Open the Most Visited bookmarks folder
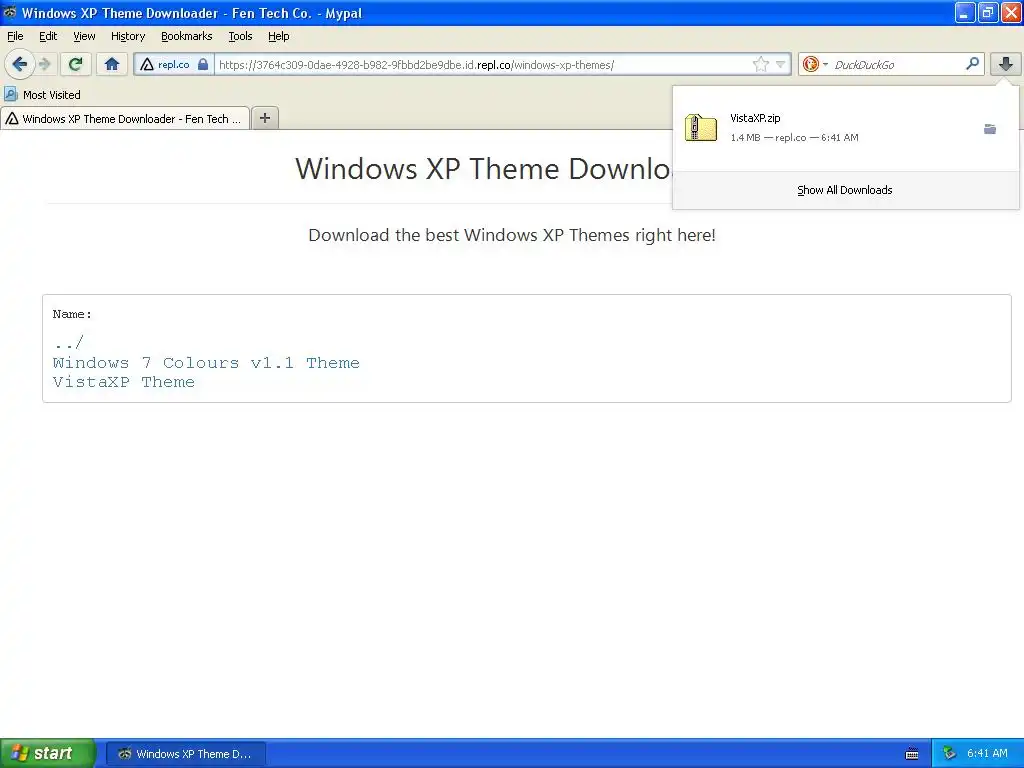1024x768 pixels. [42, 95]
